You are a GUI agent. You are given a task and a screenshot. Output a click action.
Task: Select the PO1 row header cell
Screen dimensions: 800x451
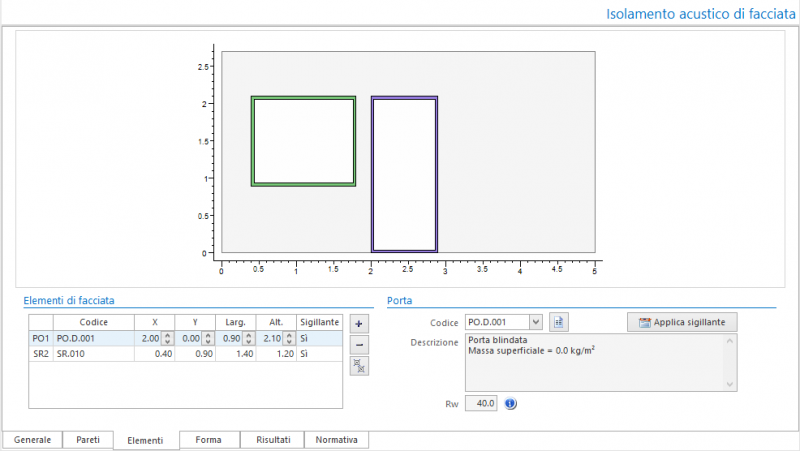(x=41, y=338)
